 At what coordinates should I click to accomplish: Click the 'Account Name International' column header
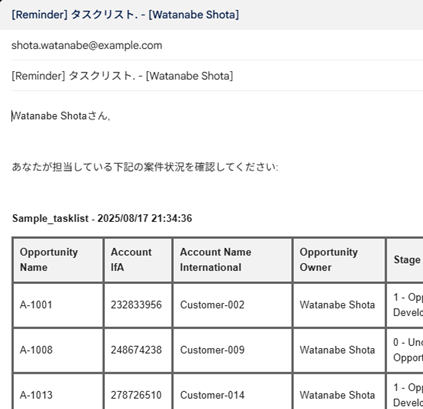pyautogui.click(x=233, y=260)
